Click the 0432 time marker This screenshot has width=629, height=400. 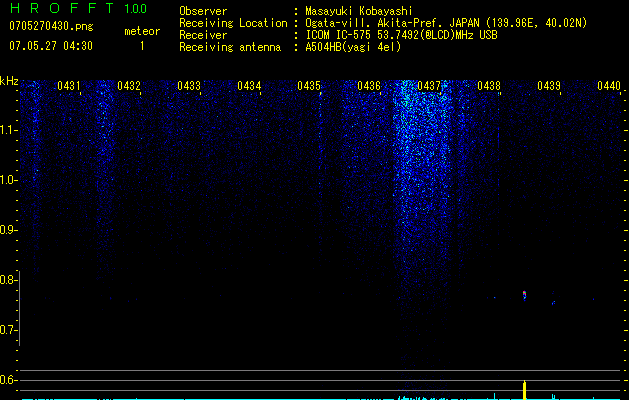click(129, 85)
